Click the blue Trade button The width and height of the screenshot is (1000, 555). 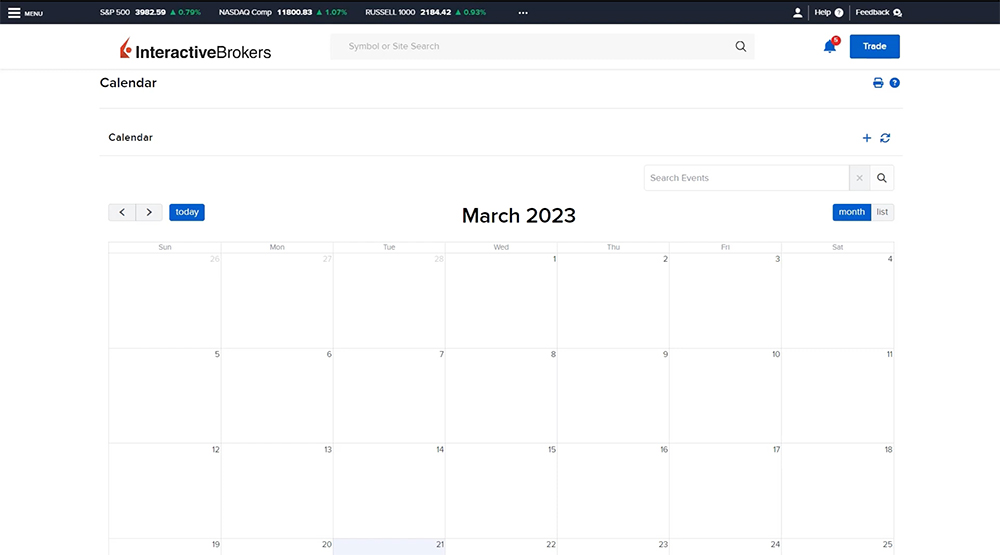click(874, 46)
